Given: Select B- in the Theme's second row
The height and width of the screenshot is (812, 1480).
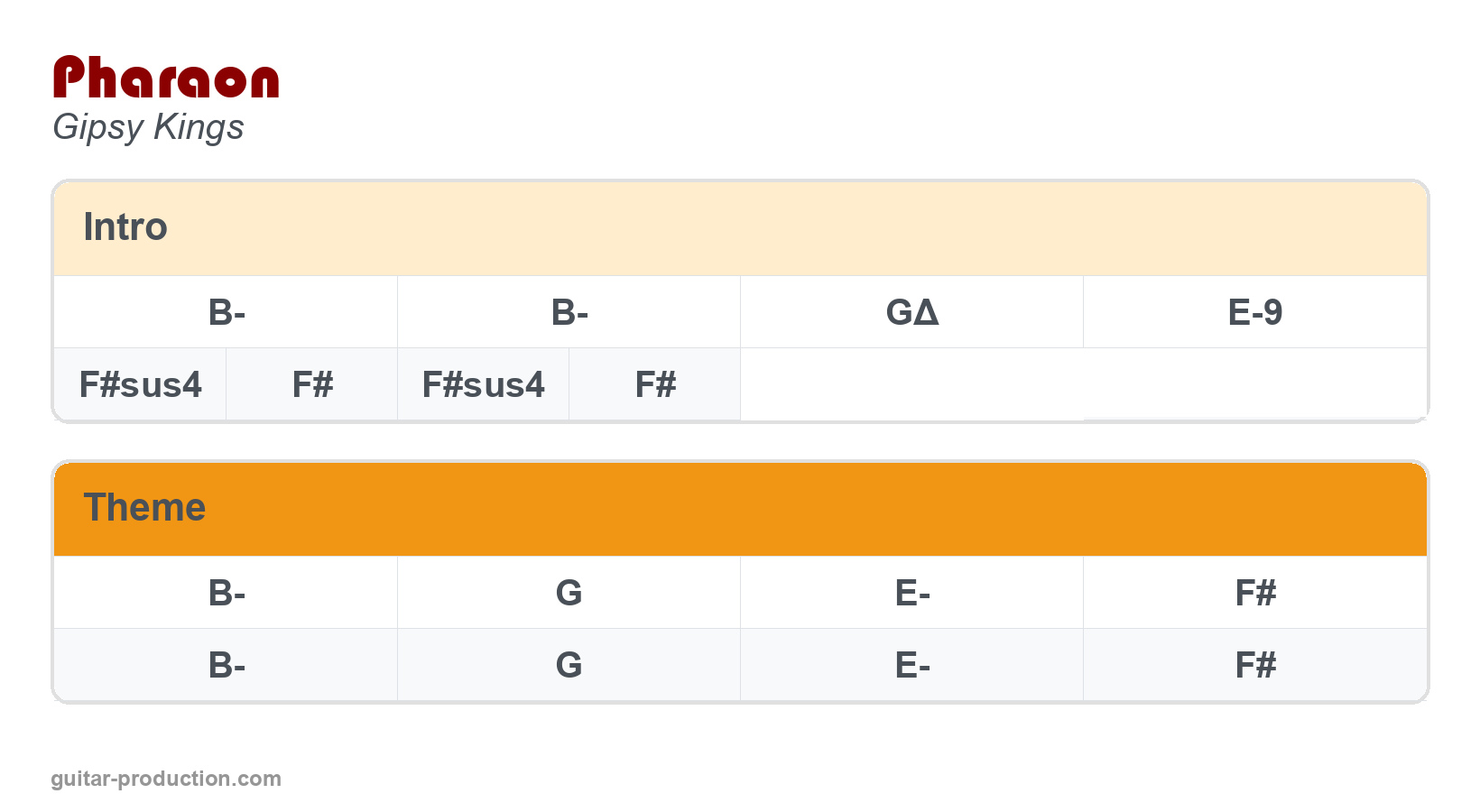Looking at the screenshot, I should 227,665.
